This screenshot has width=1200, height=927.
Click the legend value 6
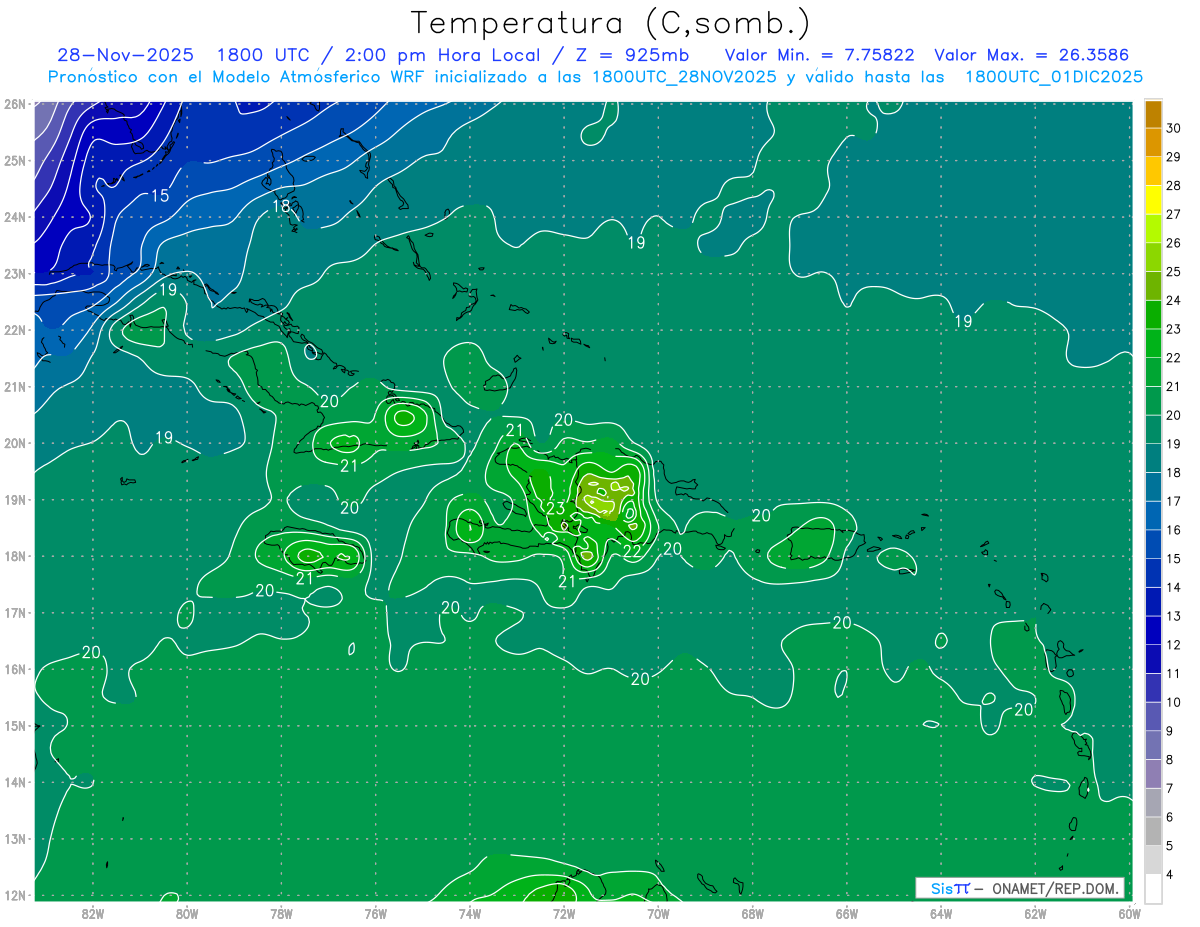(1170, 817)
